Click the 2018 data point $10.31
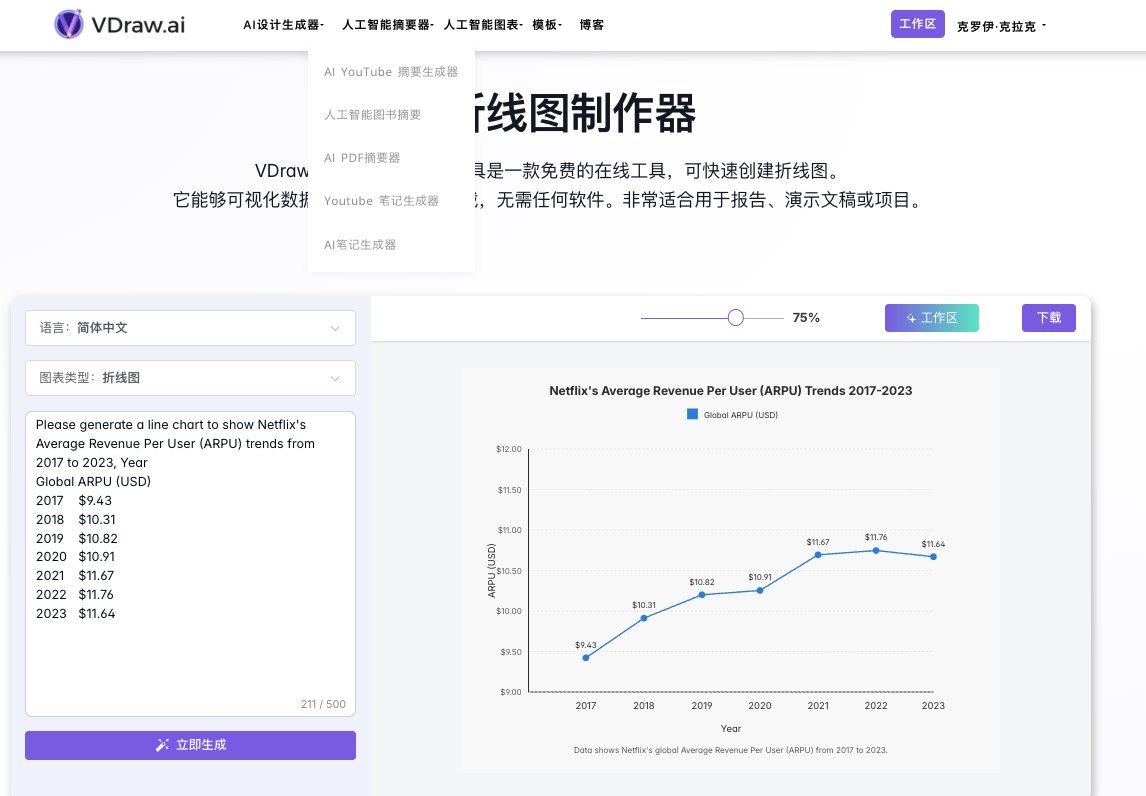The height and width of the screenshot is (796, 1146). 644,618
